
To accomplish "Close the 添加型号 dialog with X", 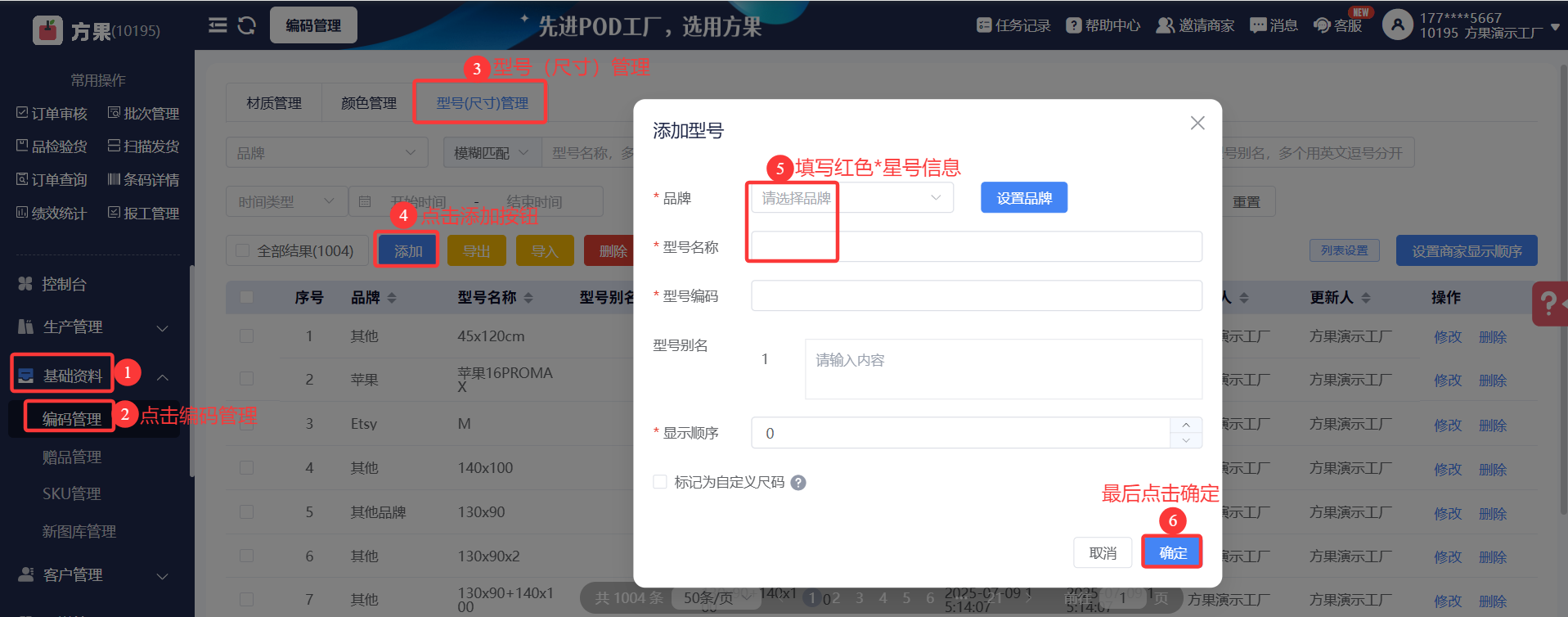I will click(1197, 123).
